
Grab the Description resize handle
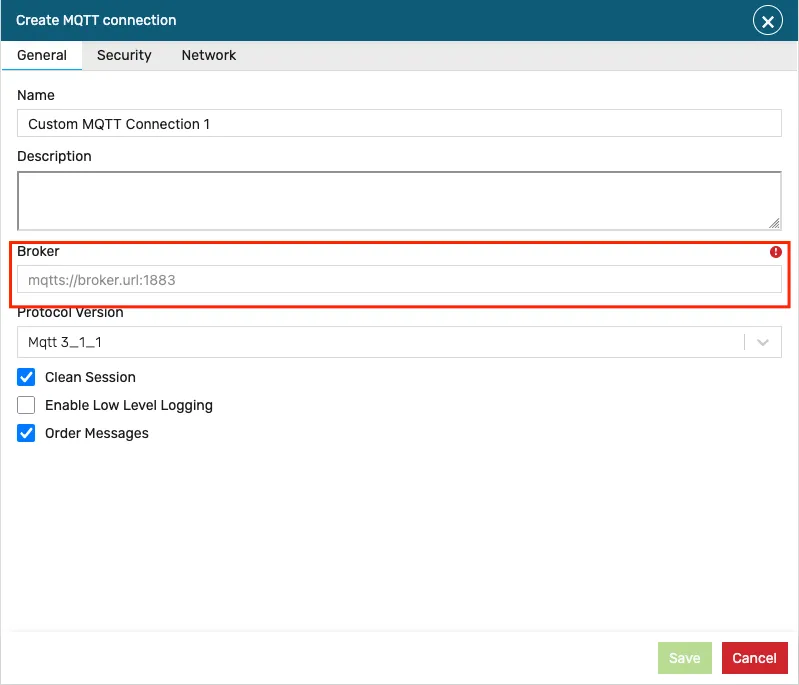pyautogui.click(x=774, y=223)
